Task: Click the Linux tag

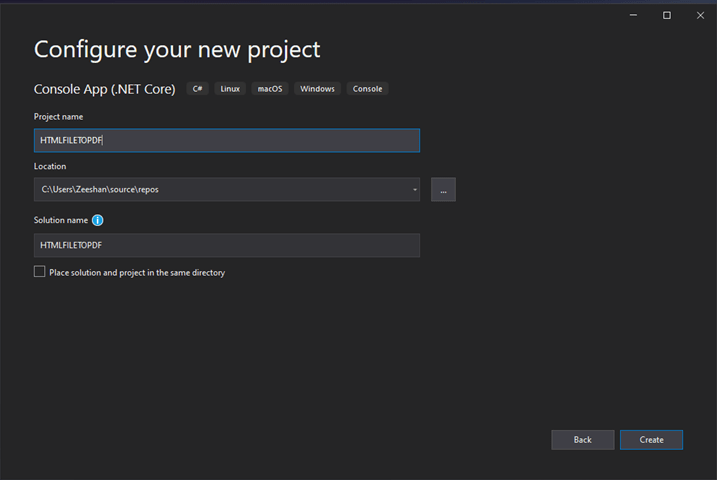Action: [230, 89]
